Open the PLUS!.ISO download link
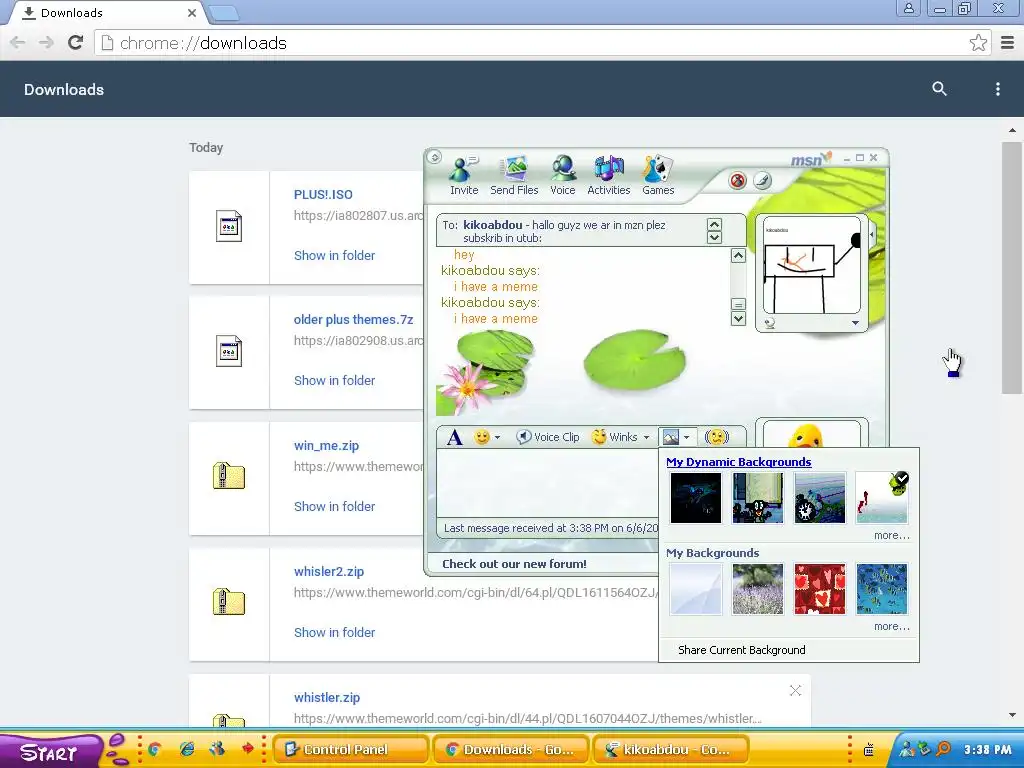 click(x=323, y=195)
